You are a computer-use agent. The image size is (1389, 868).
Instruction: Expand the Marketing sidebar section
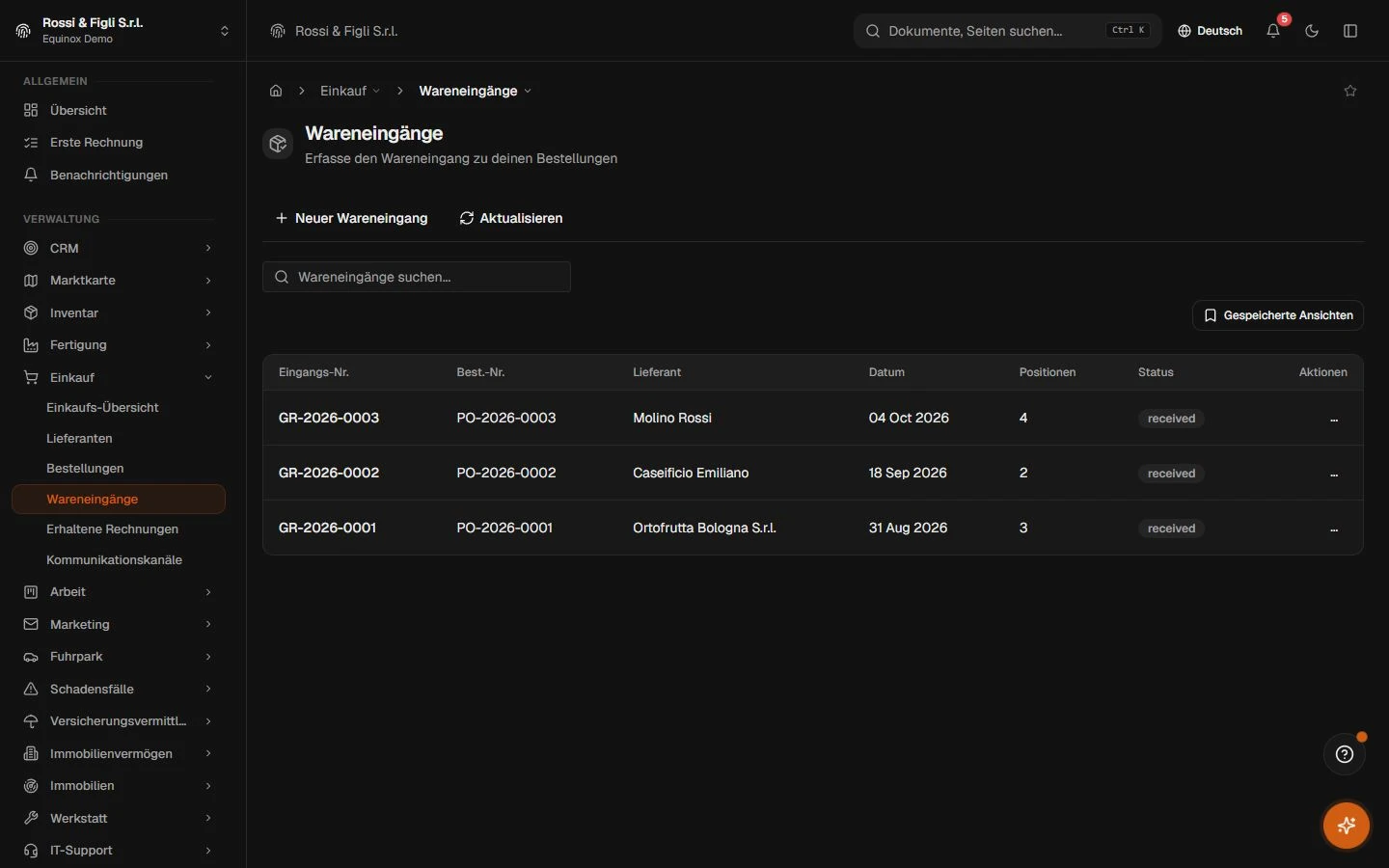[119, 624]
